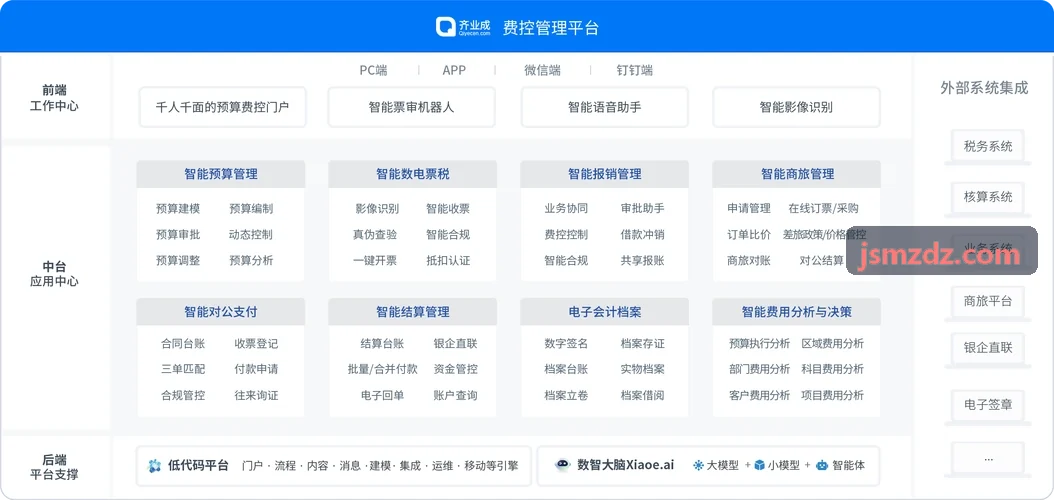
Task: Click the 业务协同 item
Action: (566, 208)
